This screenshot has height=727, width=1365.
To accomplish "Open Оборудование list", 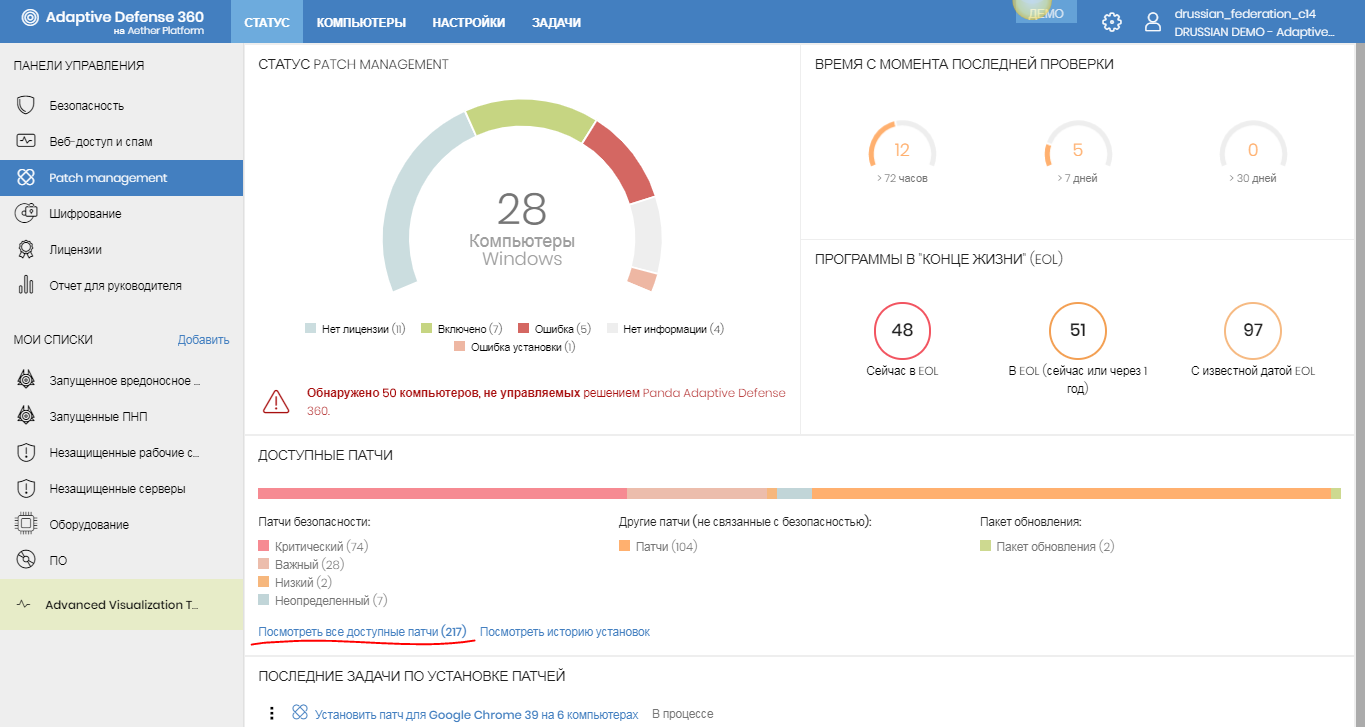I will 121,524.
